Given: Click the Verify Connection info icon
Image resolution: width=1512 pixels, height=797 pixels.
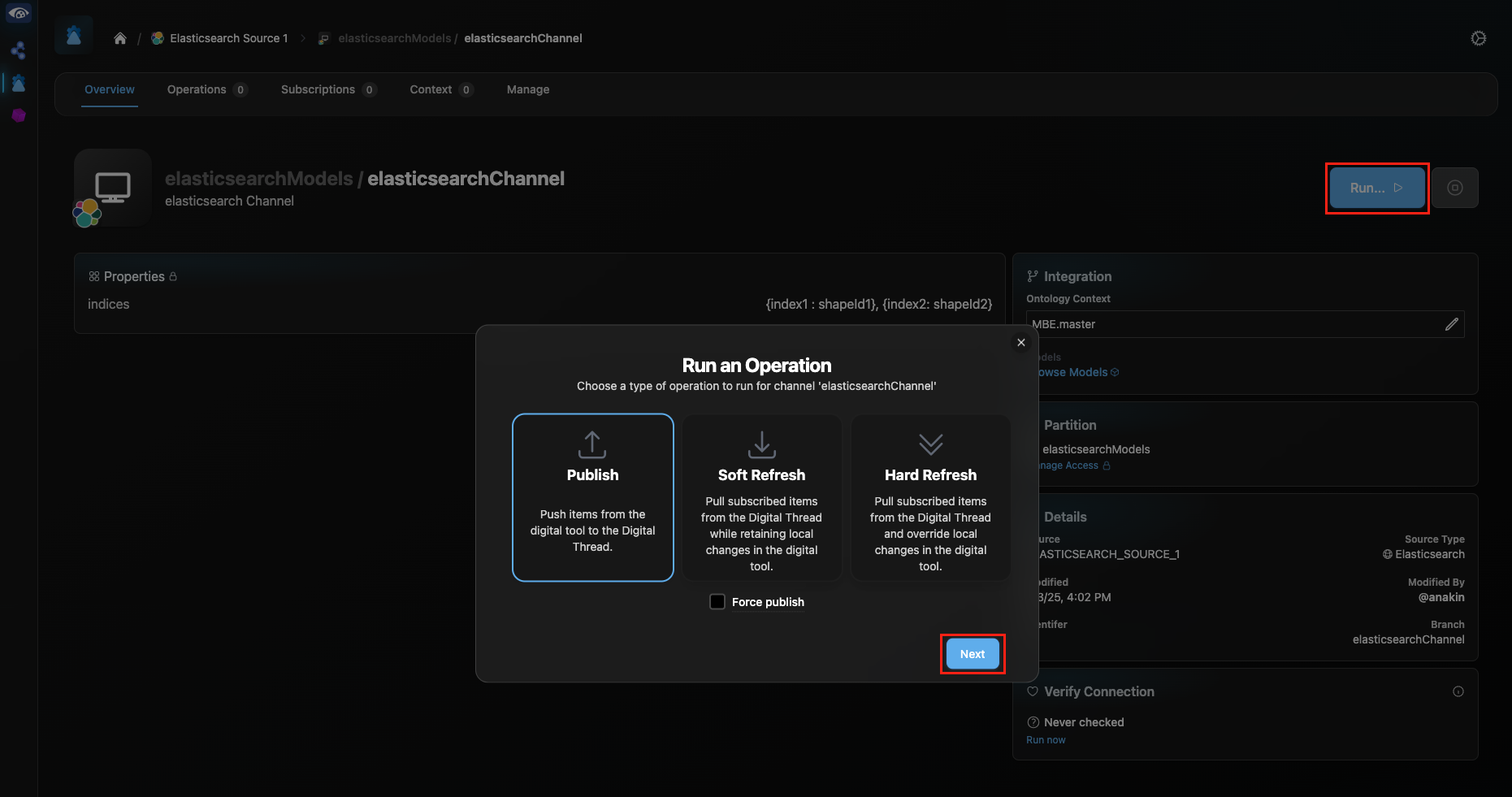Looking at the screenshot, I should 1458,691.
